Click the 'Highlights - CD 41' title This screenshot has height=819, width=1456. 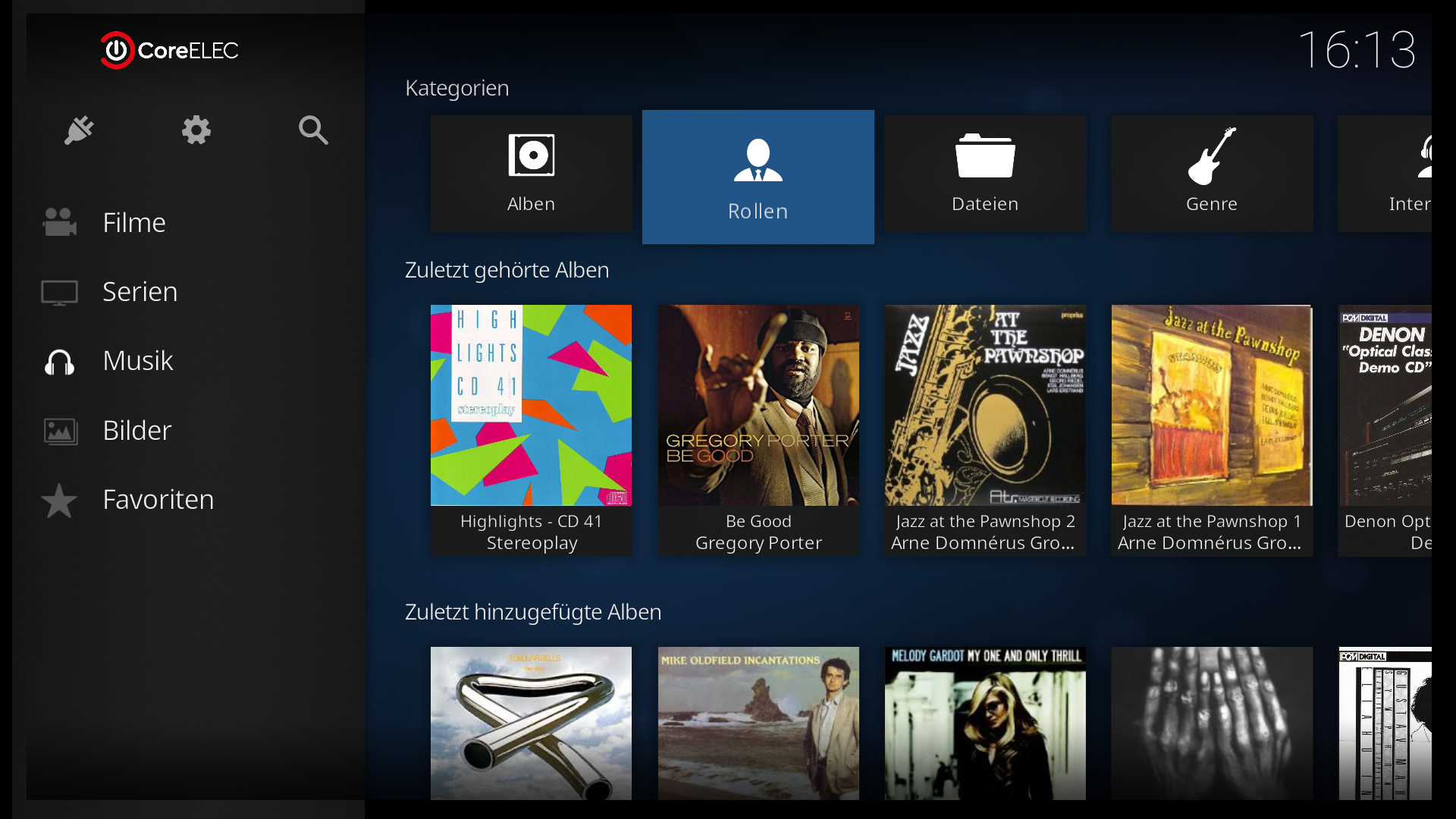pyautogui.click(x=532, y=522)
